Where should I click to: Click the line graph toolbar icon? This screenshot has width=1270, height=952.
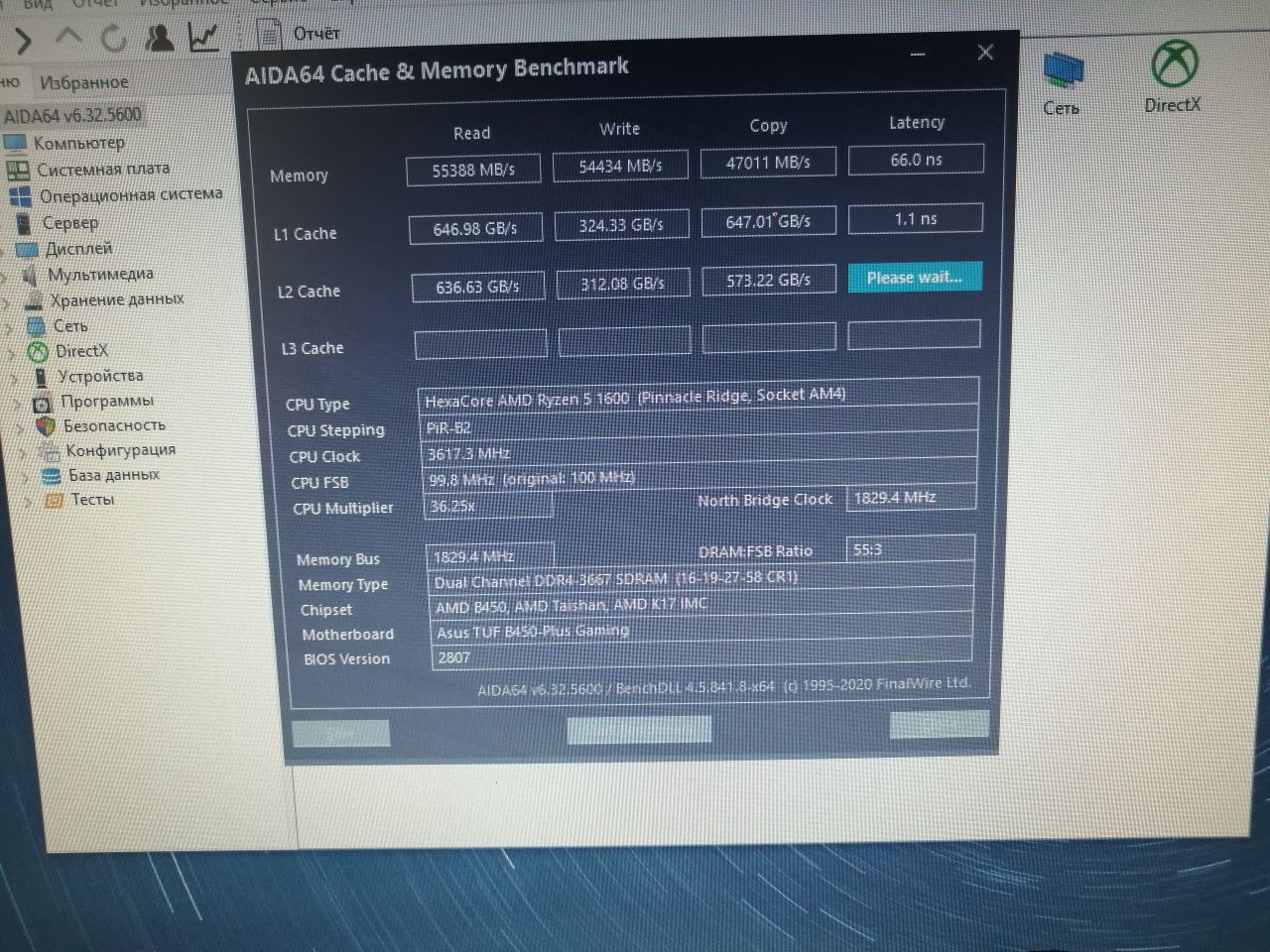pos(203,37)
